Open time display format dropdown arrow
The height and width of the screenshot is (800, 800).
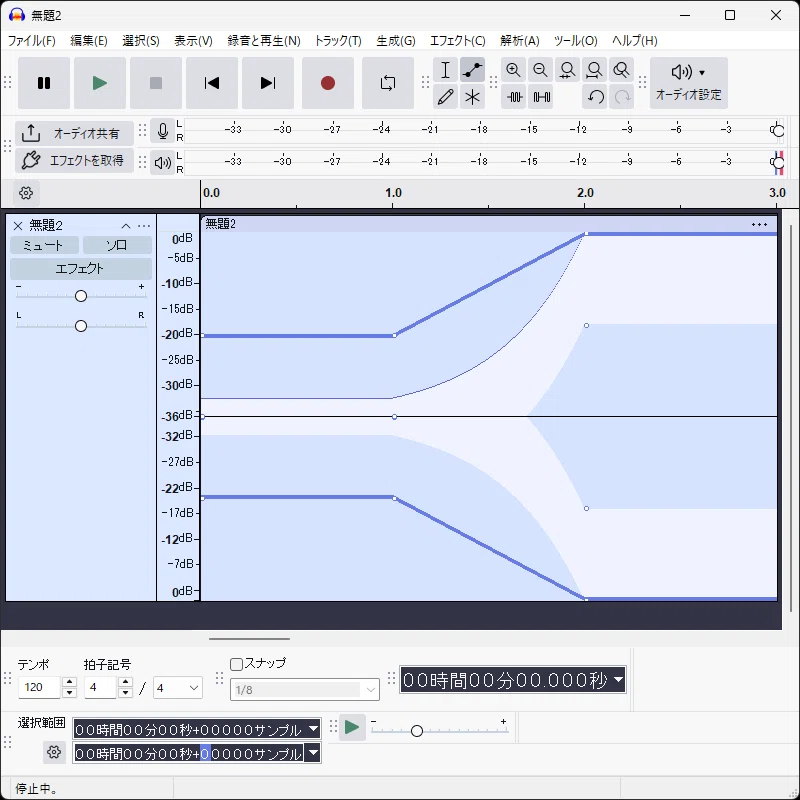coord(618,680)
